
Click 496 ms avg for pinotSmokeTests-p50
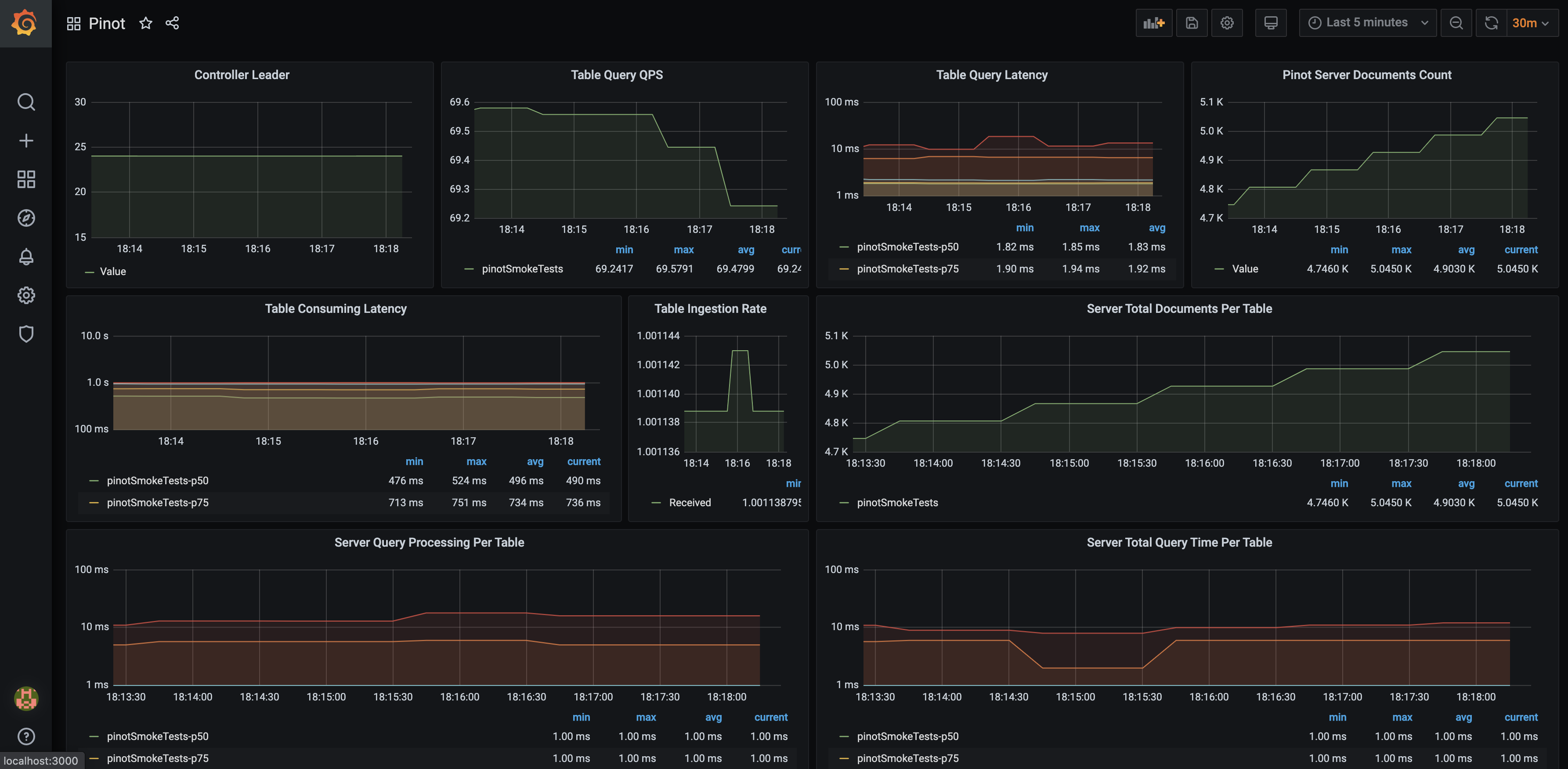point(526,481)
